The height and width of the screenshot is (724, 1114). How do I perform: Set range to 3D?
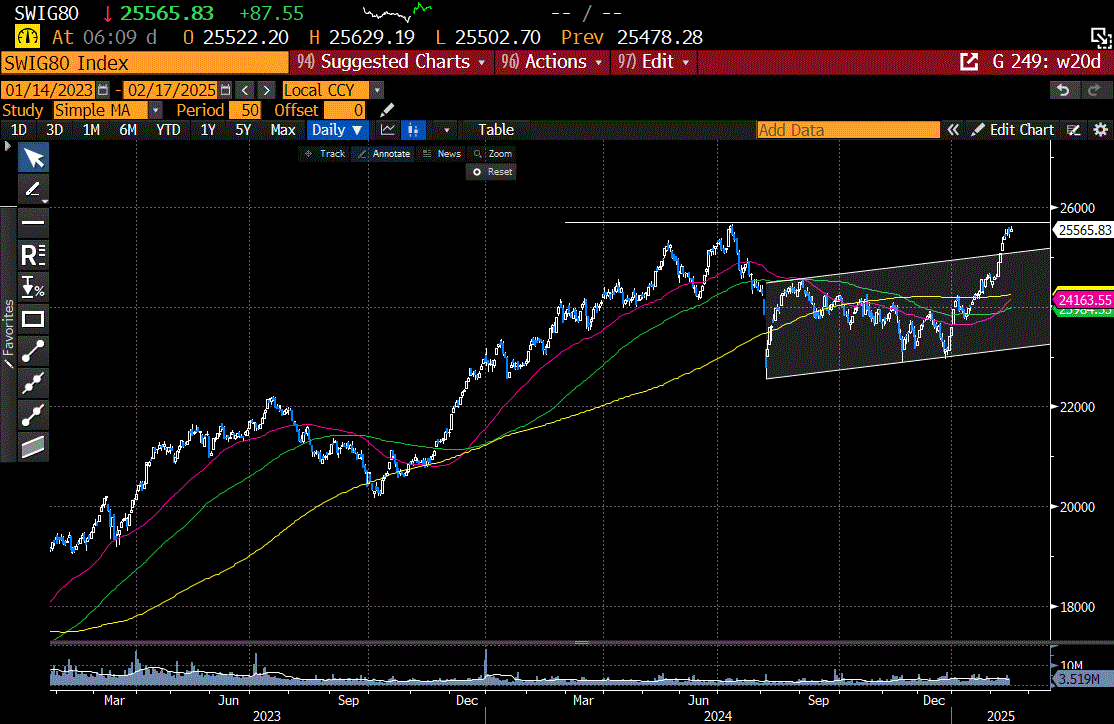[x=54, y=130]
